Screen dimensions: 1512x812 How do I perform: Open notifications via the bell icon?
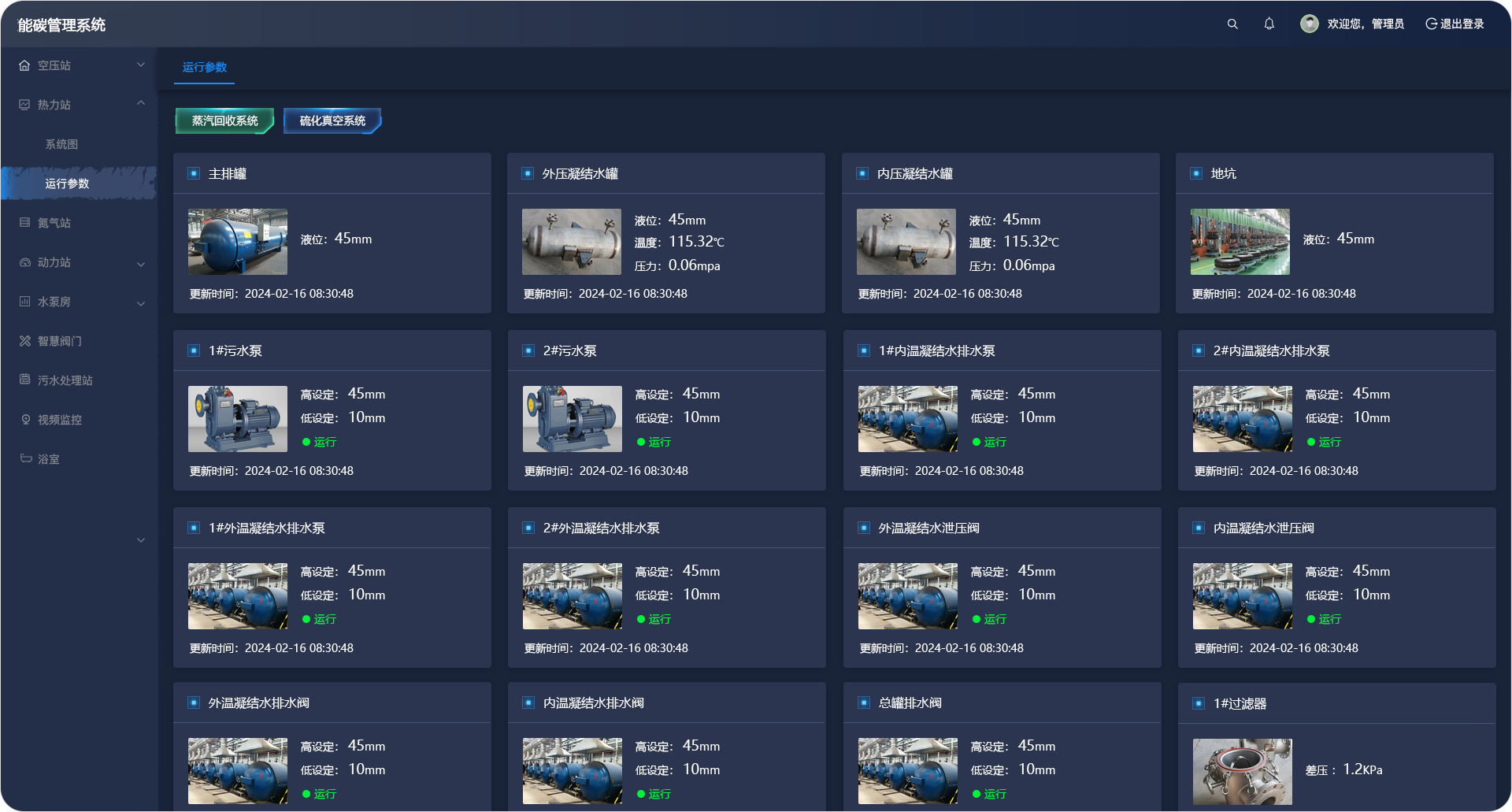point(1269,24)
